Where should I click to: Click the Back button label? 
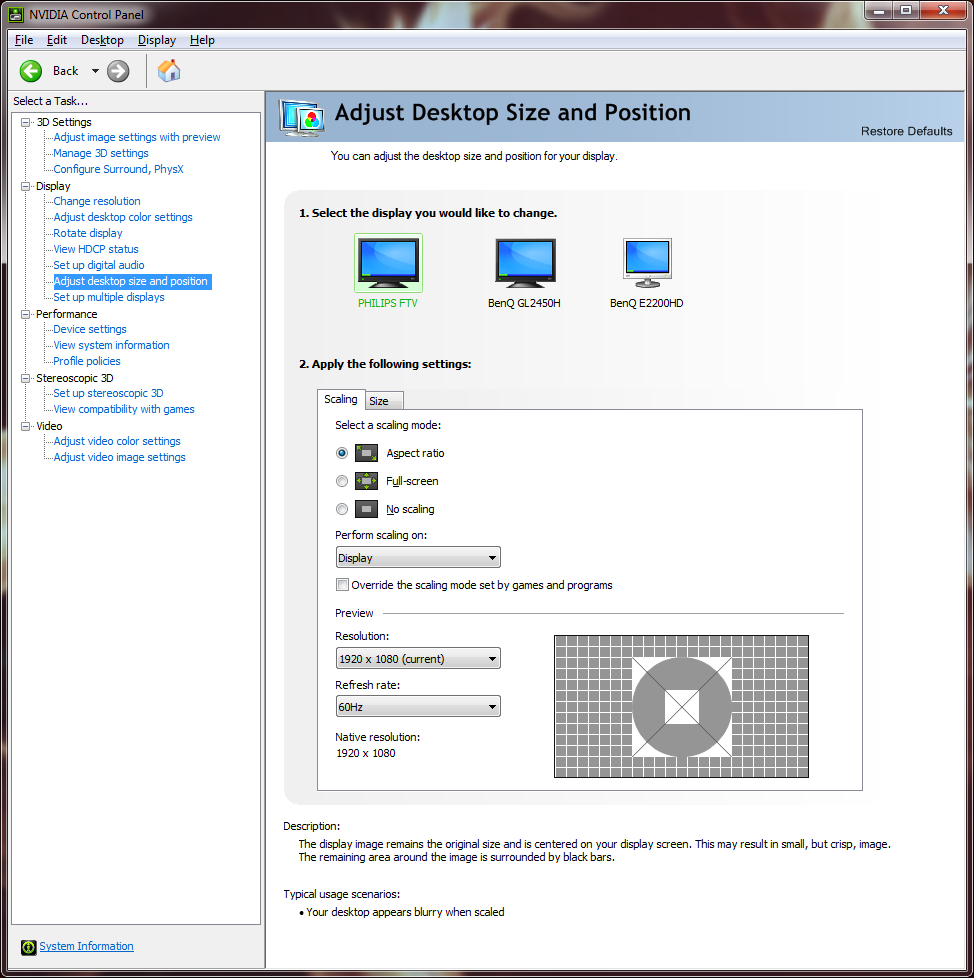click(65, 71)
